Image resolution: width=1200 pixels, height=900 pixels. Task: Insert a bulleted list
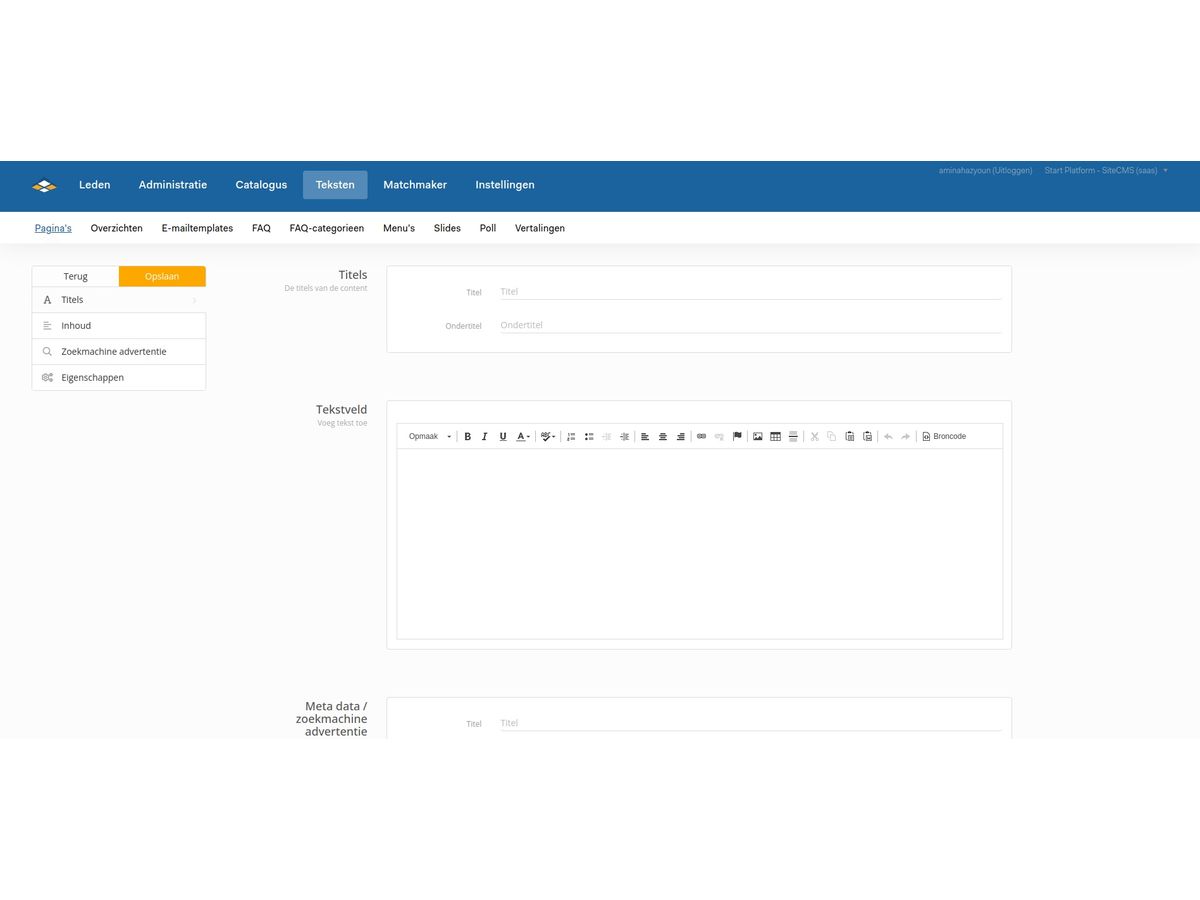(x=589, y=437)
